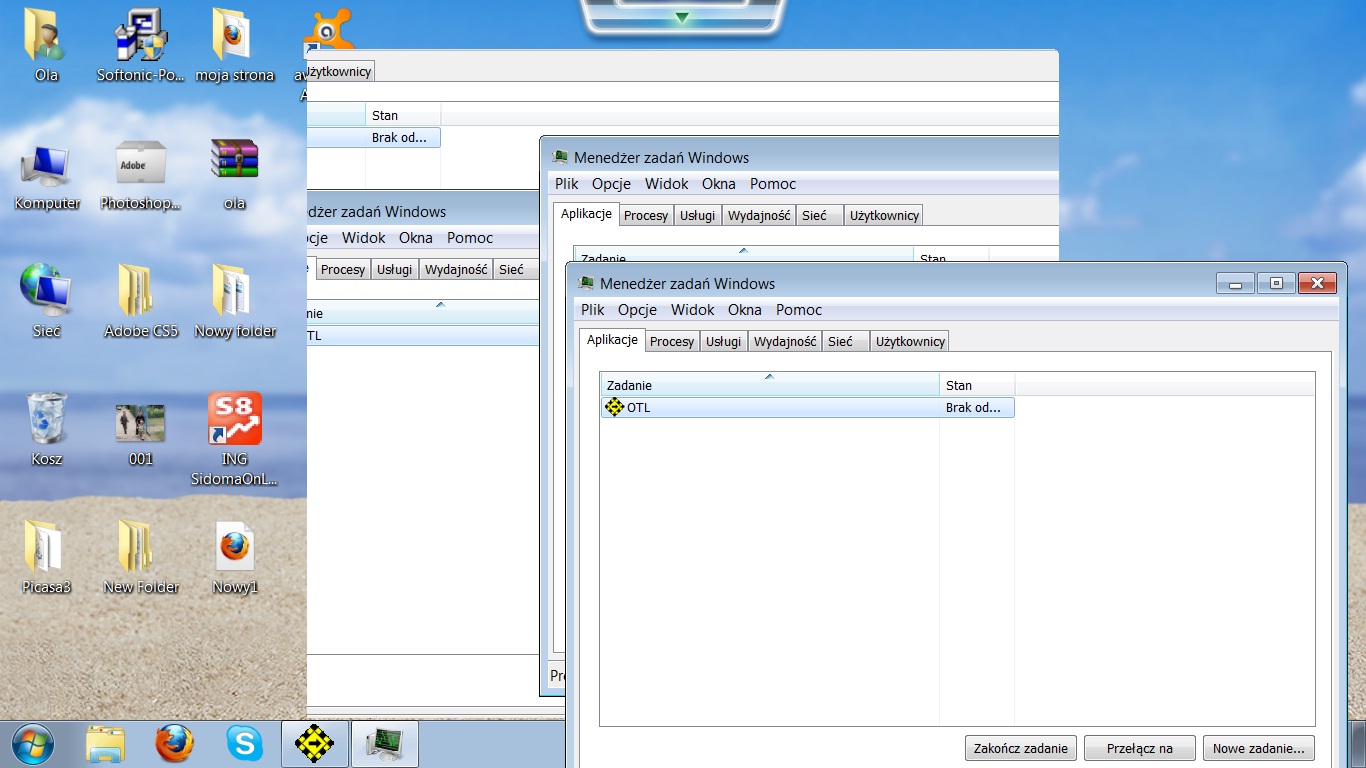This screenshot has width=1366, height=768.
Task: Click the Nowe zadanie... button
Action: pyautogui.click(x=1259, y=748)
